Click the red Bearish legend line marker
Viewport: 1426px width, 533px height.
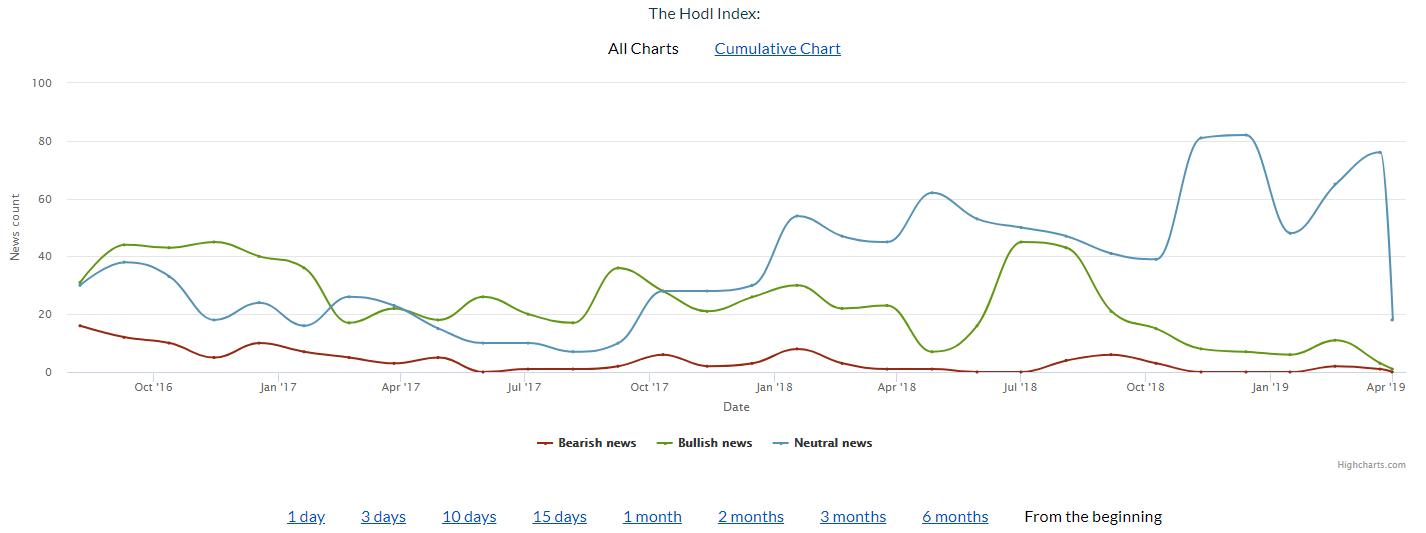pos(545,443)
